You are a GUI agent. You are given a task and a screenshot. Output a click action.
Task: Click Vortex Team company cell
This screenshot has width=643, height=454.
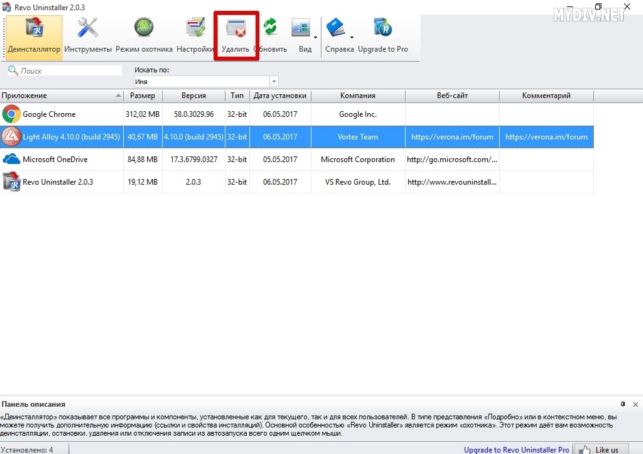(x=358, y=137)
